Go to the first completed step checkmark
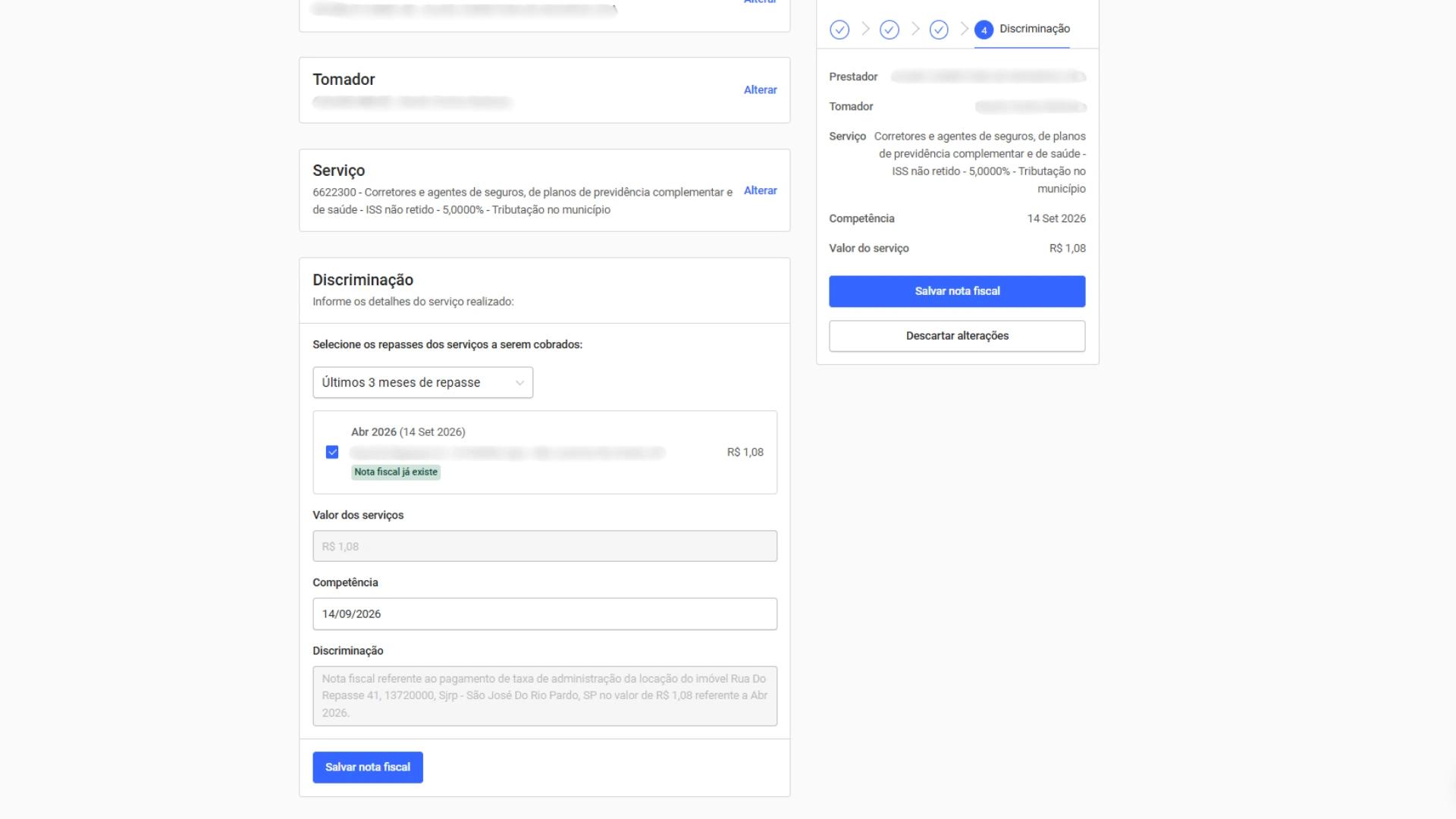This screenshot has height=819, width=1456. coord(839,30)
